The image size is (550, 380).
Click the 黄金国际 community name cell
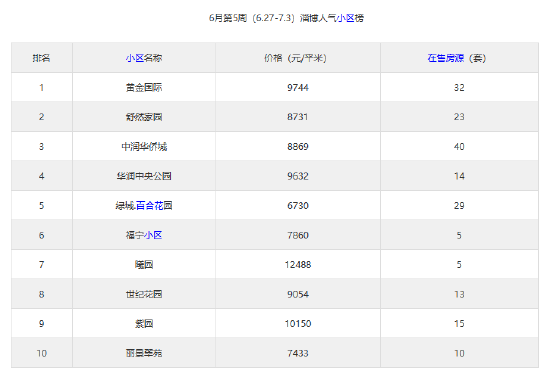coord(144,87)
